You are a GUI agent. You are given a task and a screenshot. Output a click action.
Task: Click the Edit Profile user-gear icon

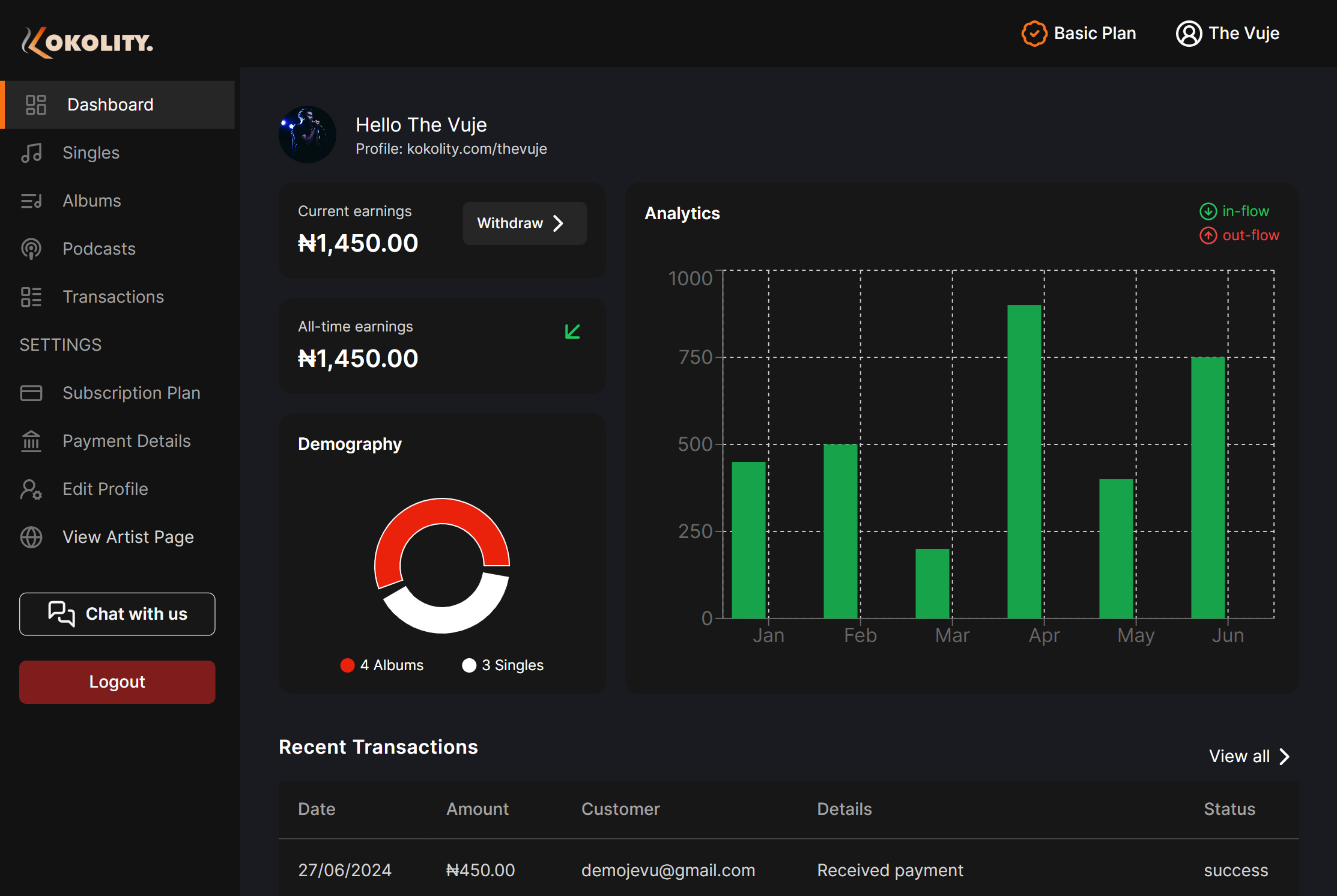pos(31,489)
